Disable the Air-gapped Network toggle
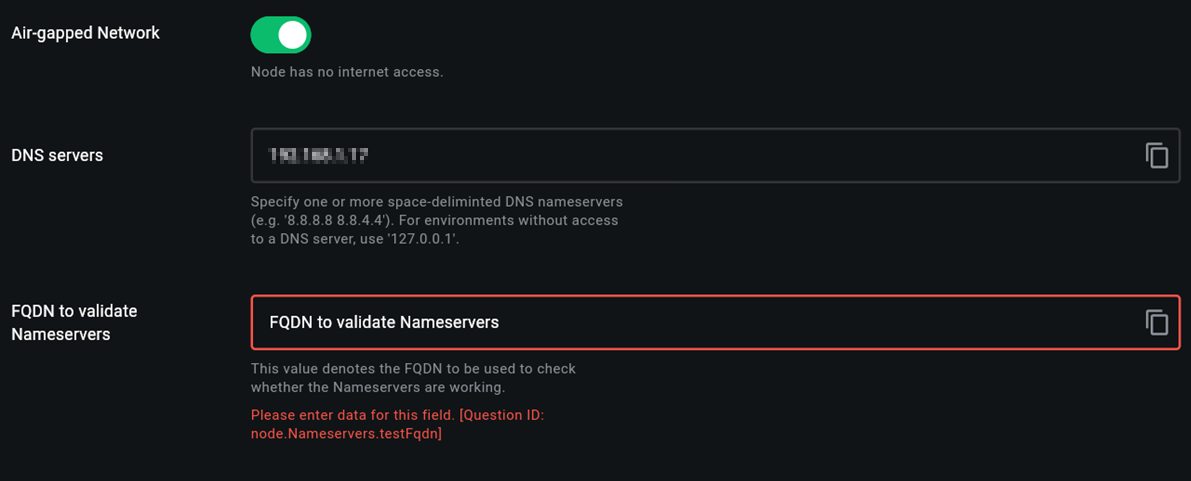Image resolution: width=1191 pixels, height=481 pixels. [x=281, y=35]
